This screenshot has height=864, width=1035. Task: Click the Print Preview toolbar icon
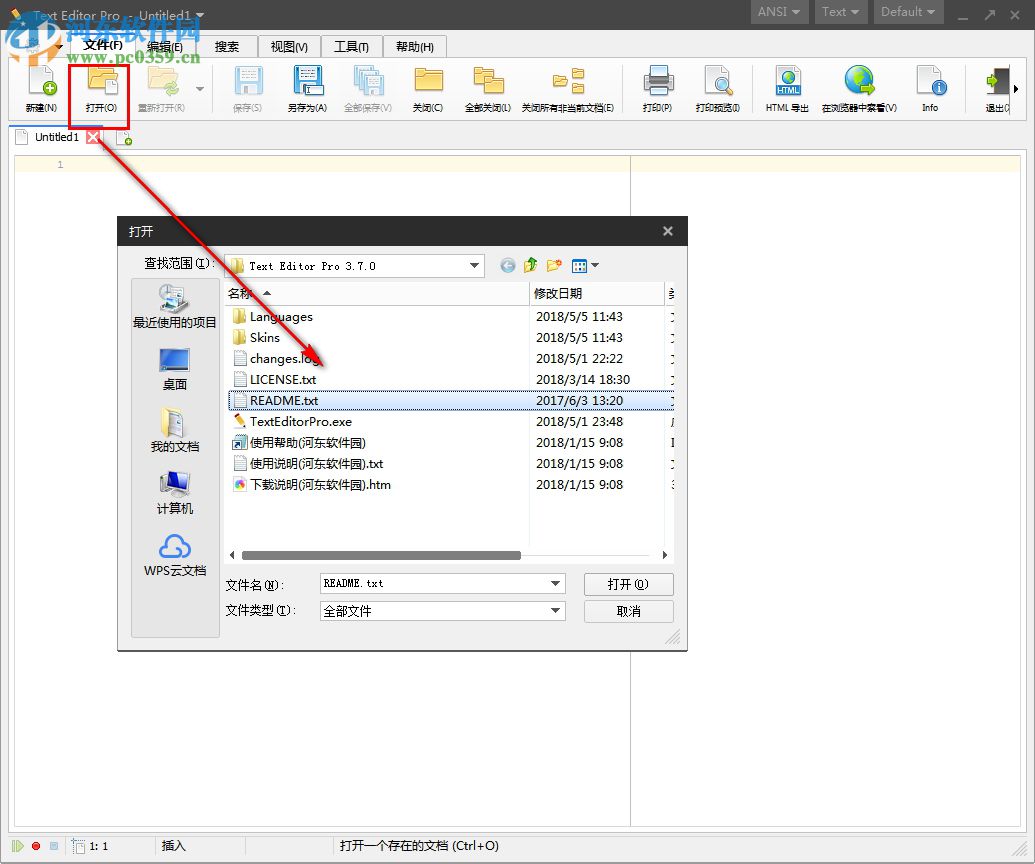tap(718, 88)
